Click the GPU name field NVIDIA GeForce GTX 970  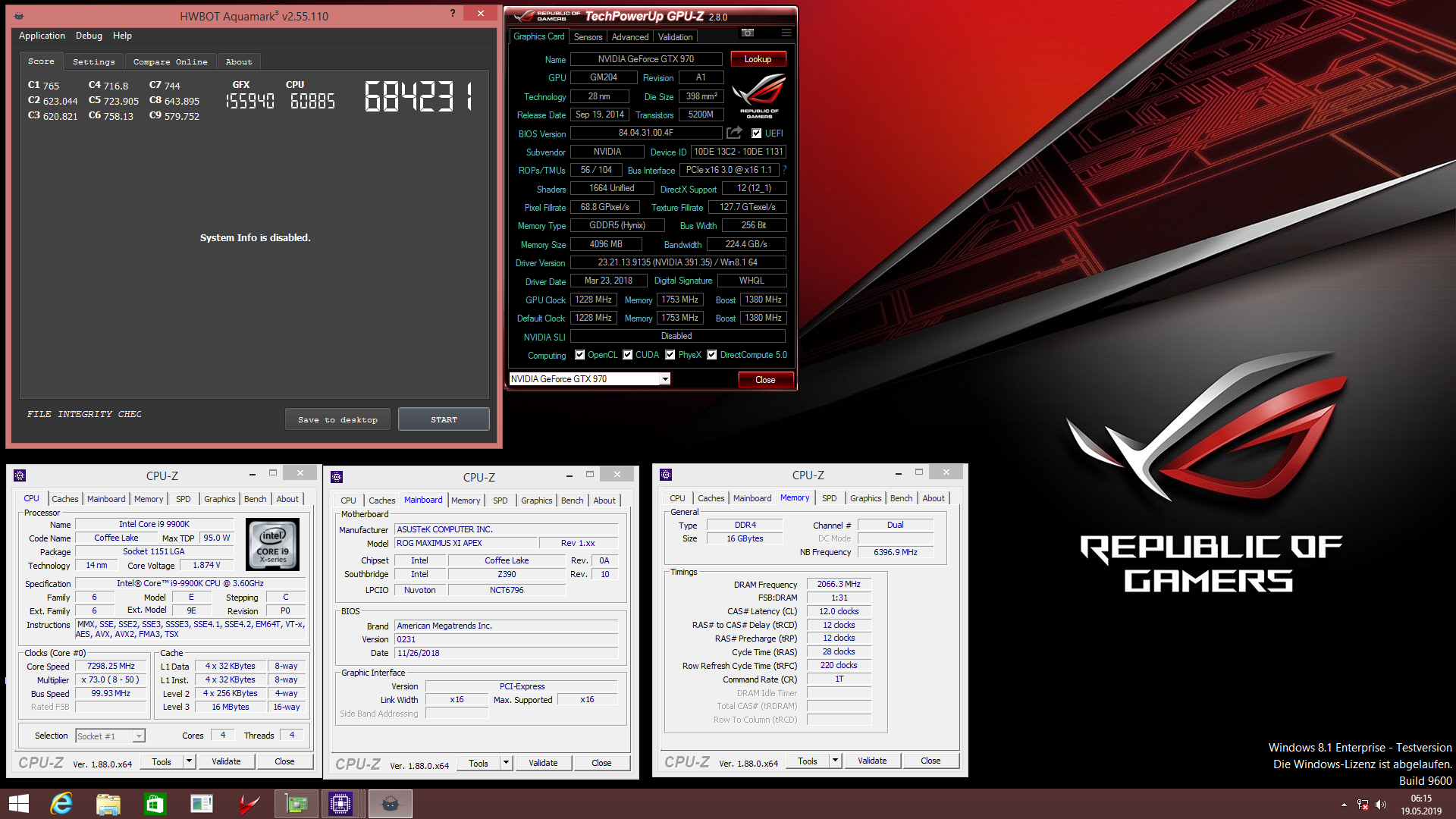point(646,59)
